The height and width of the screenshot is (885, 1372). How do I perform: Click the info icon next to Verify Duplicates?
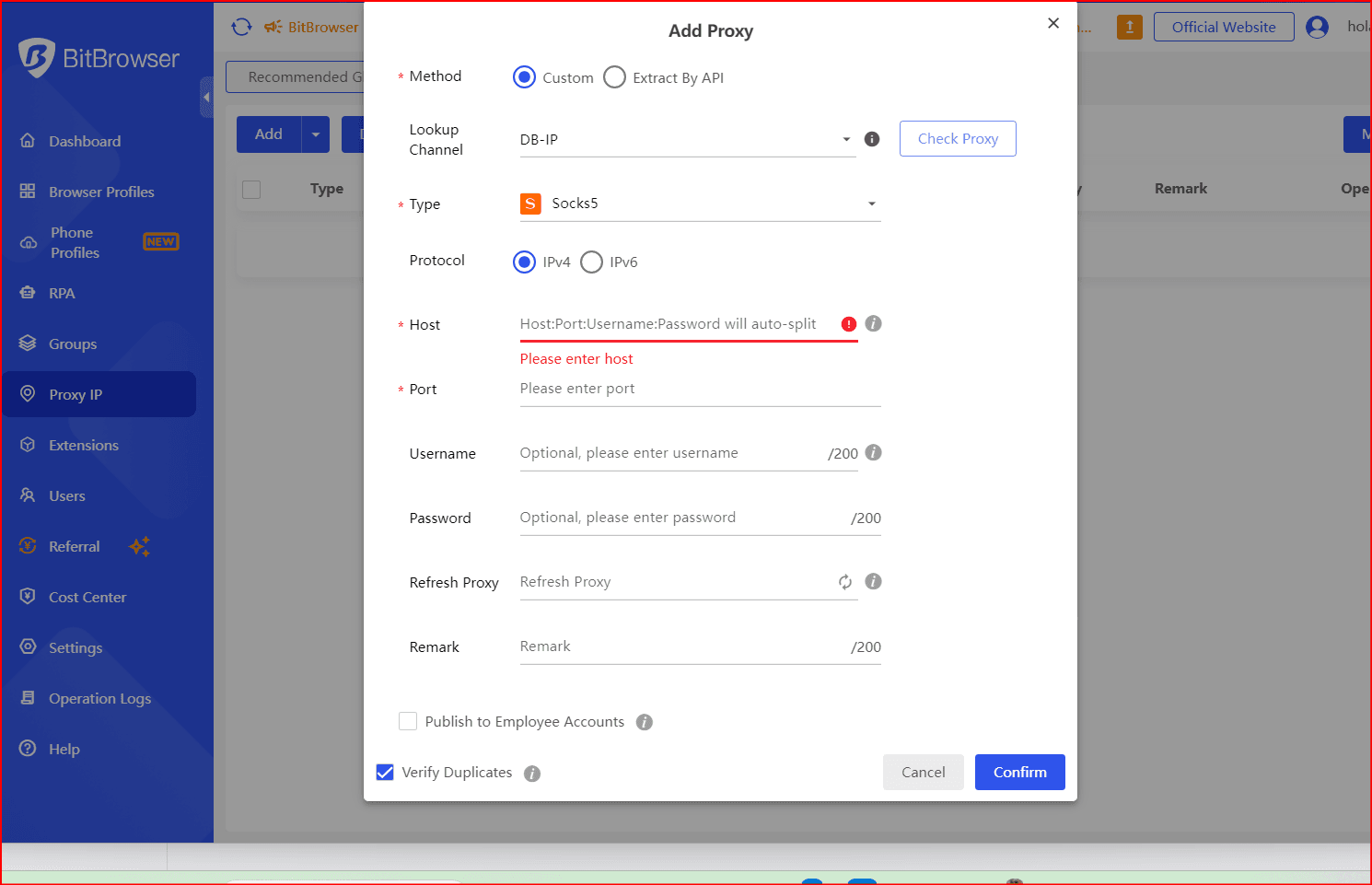(531, 774)
